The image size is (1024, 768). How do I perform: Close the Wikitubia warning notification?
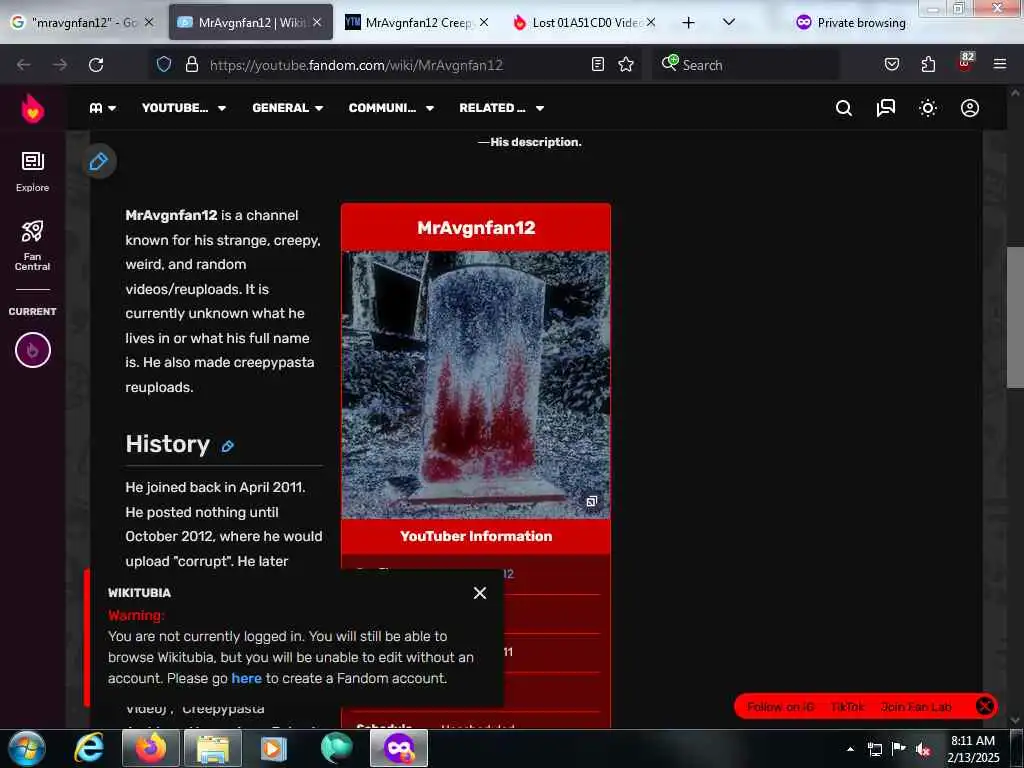tap(480, 592)
